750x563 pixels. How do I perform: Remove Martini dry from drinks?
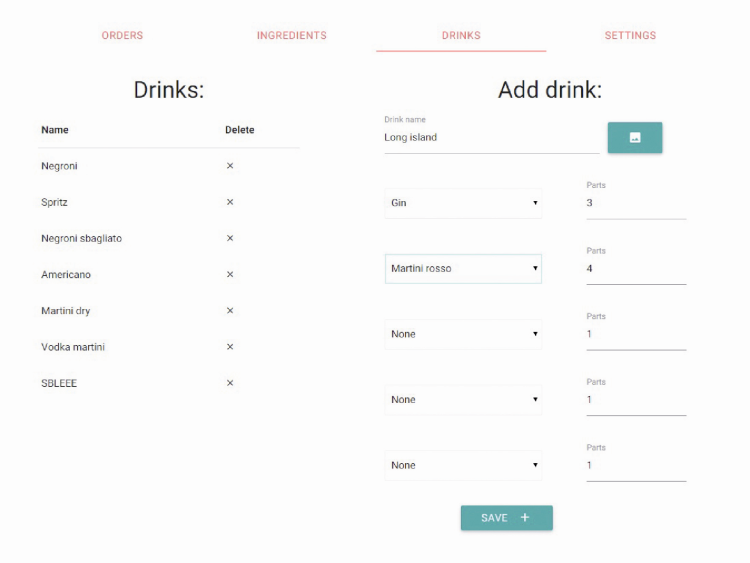click(x=230, y=311)
